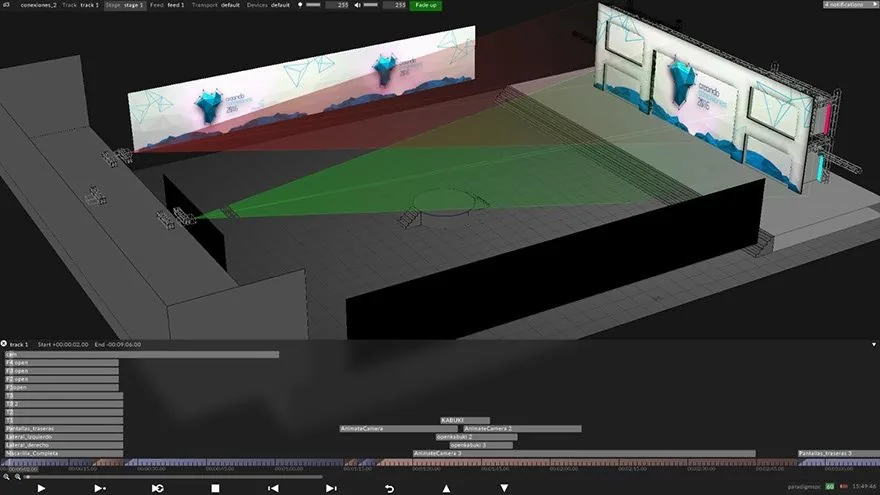Viewport: 880px width, 495px height.
Task: Start playback with the Play button
Action: [41, 488]
